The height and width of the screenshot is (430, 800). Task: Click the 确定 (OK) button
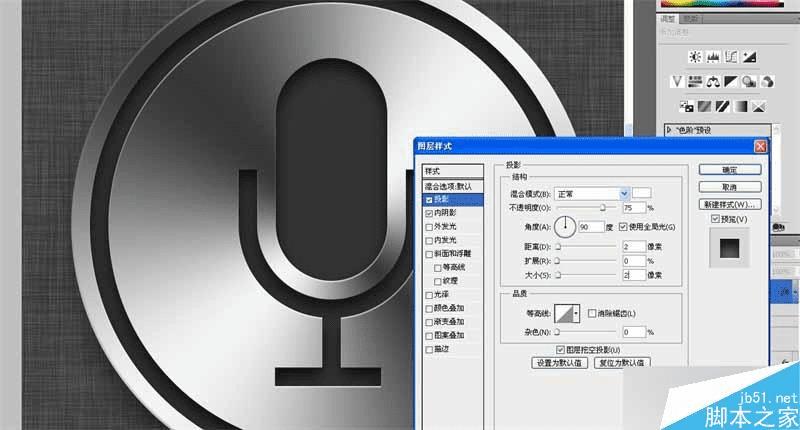point(730,170)
